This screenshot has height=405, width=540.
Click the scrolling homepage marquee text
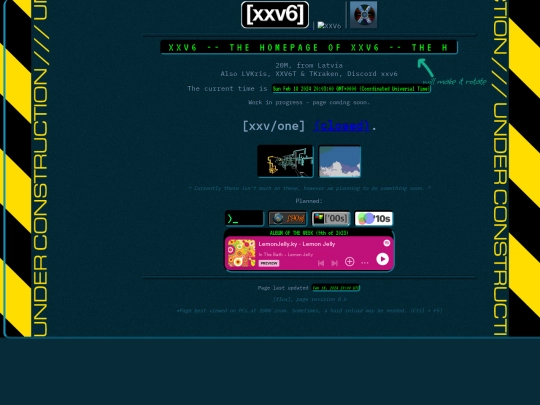click(x=309, y=47)
